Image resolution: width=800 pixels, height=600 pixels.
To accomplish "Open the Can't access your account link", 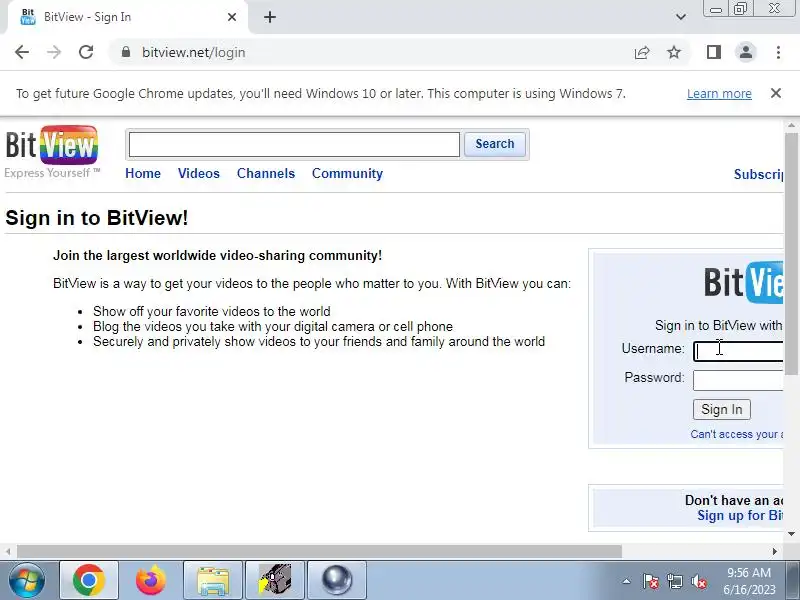I will 737,434.
